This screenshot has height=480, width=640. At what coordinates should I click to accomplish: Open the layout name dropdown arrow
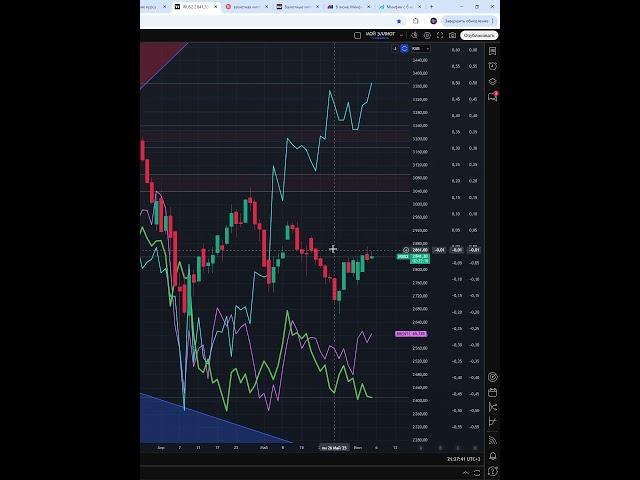(x=402, y=36)
